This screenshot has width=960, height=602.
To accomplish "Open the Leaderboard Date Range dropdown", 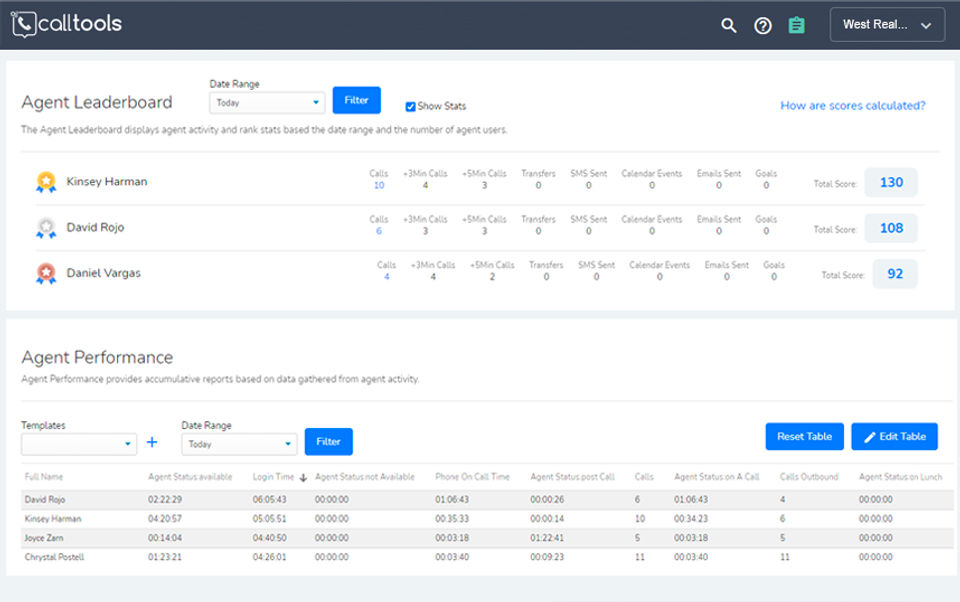I will point(267,102).
